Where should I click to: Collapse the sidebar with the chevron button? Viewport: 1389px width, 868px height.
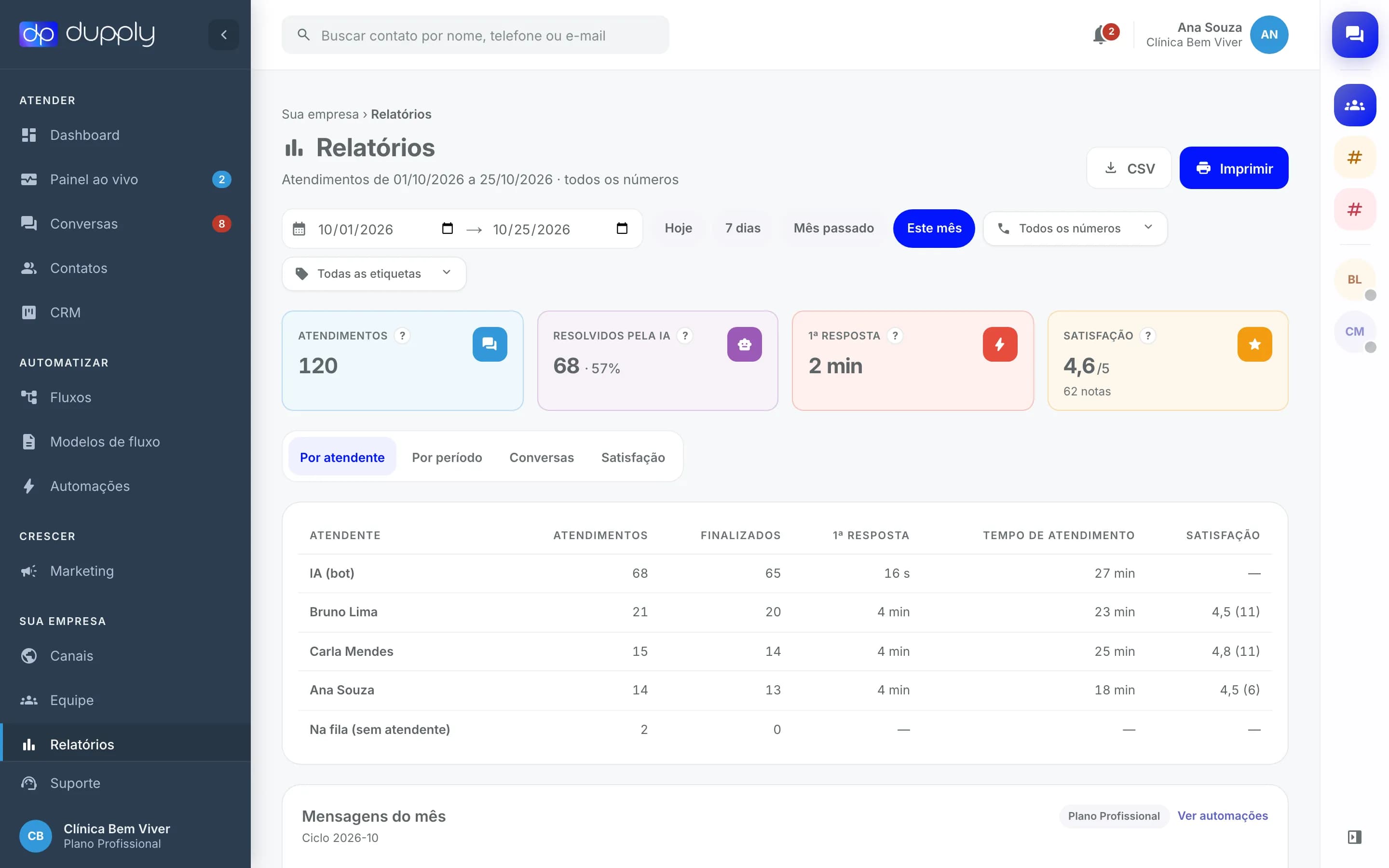pos(224,34)
